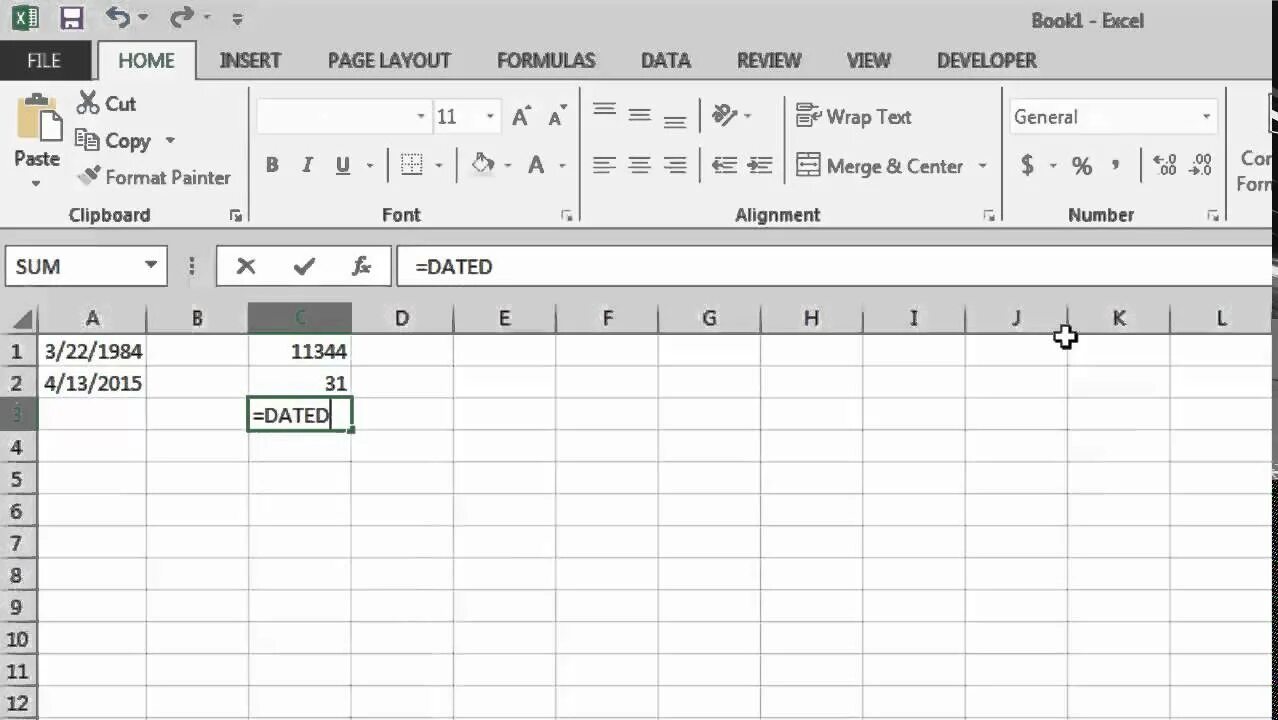Confirm formula entry with checkmark

pos(304,266)
